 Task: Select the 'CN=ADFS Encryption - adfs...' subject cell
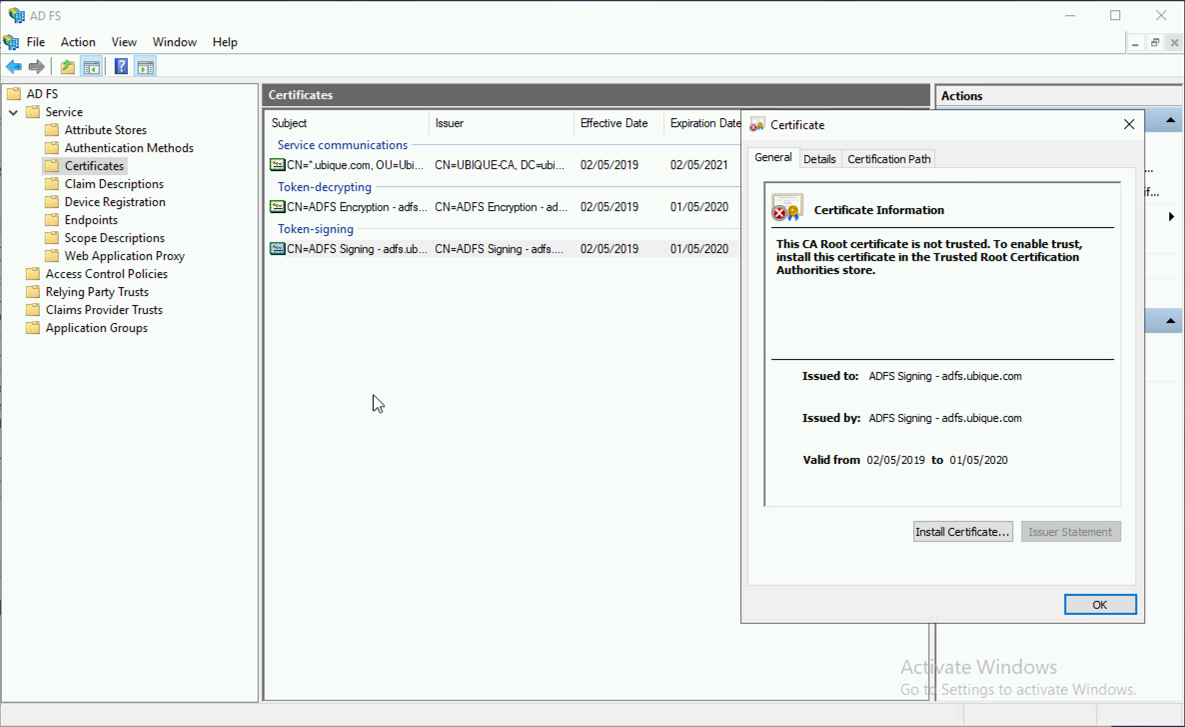tap(357, 207)
